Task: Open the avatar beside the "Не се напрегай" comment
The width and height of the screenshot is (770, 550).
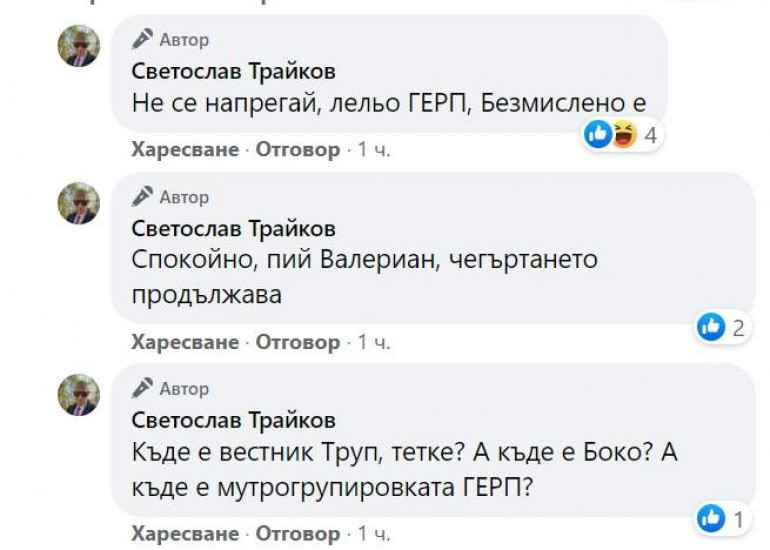Action: 78,46
